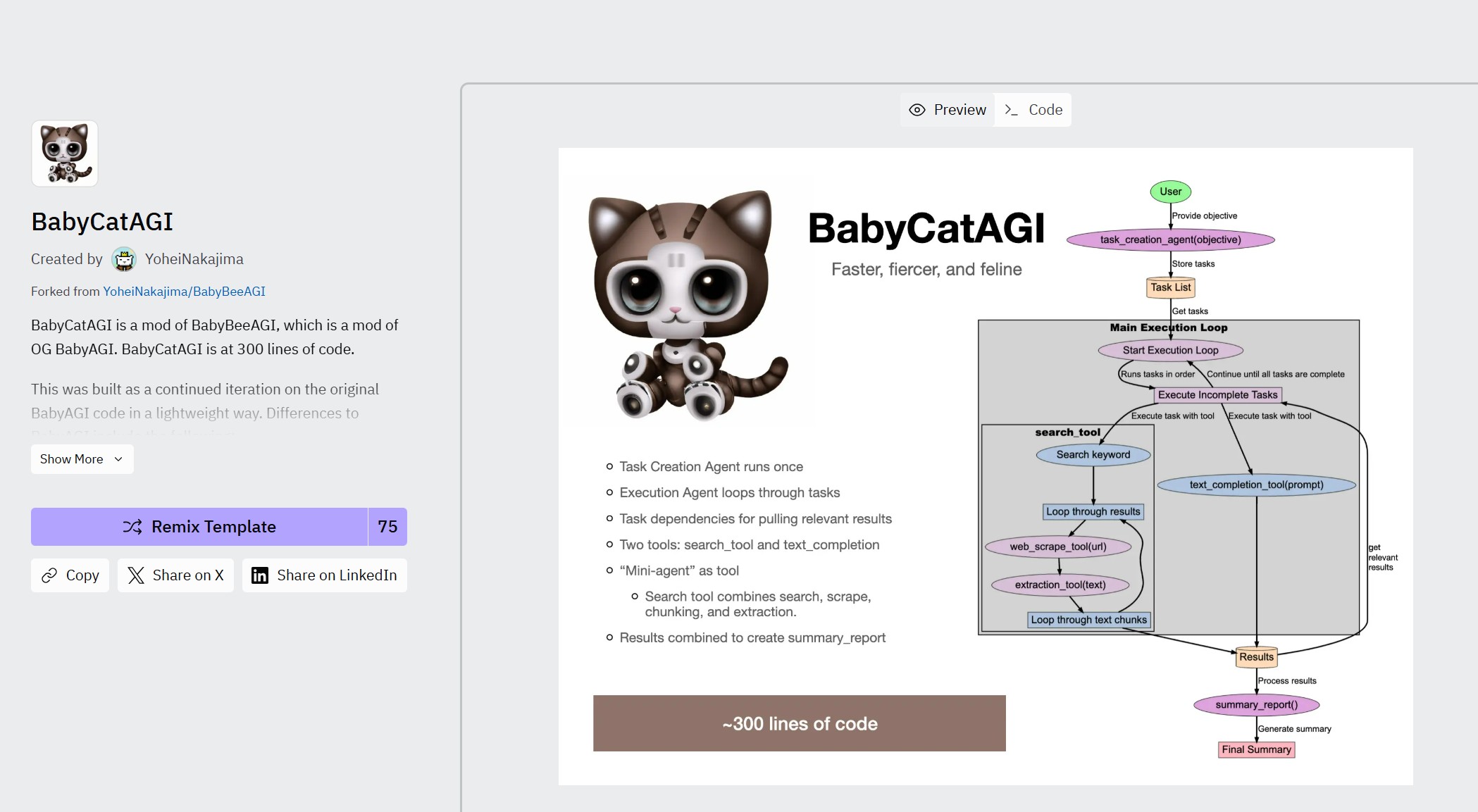Viewport: 1478px width, 812px height.
Task: Switch to the Code tab
Action: [1033, 110]
